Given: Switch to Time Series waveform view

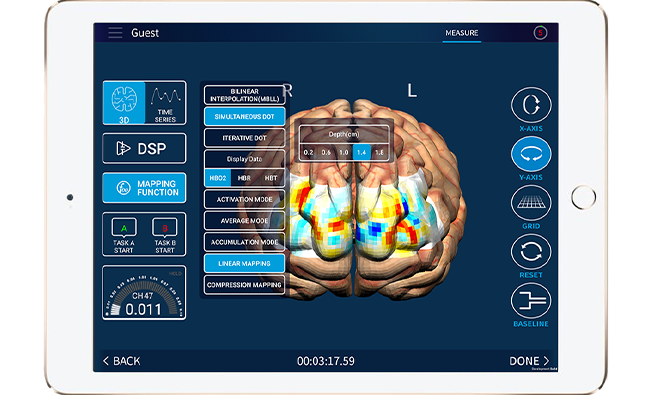Looking at the screenshot, I should pos(165,103).
